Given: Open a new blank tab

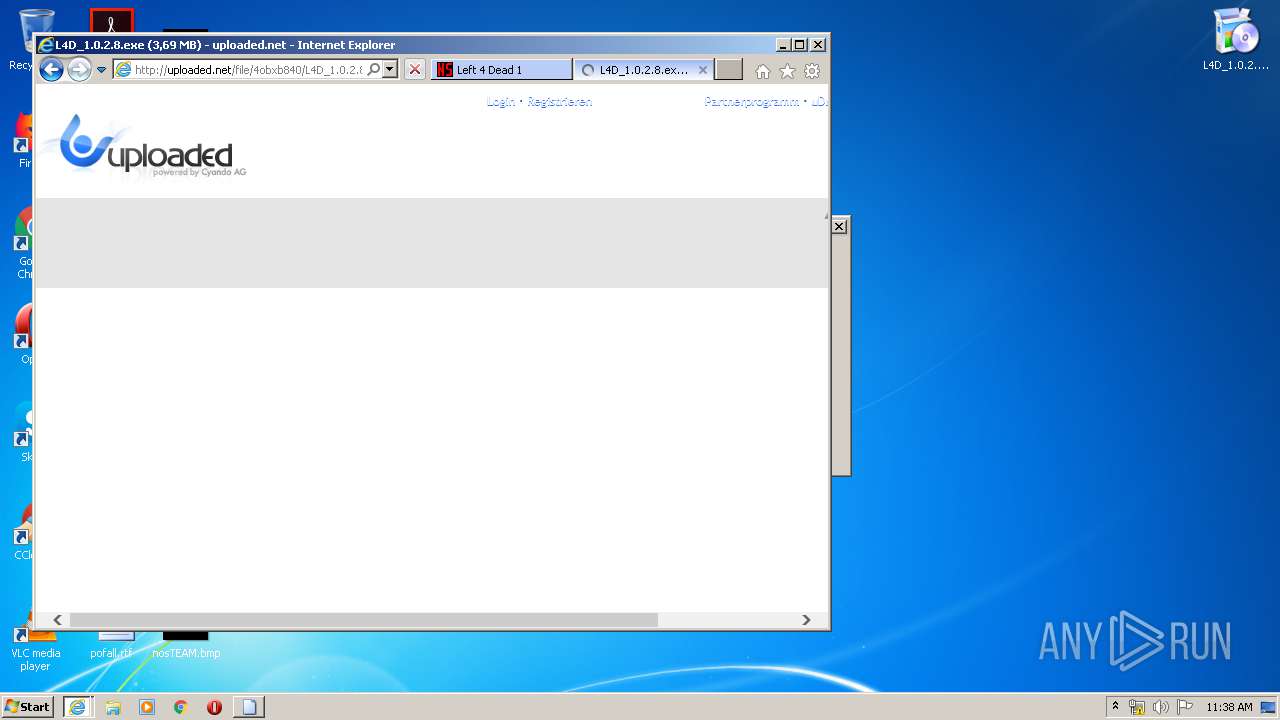Looking at the screenshot, I should 729,70.
